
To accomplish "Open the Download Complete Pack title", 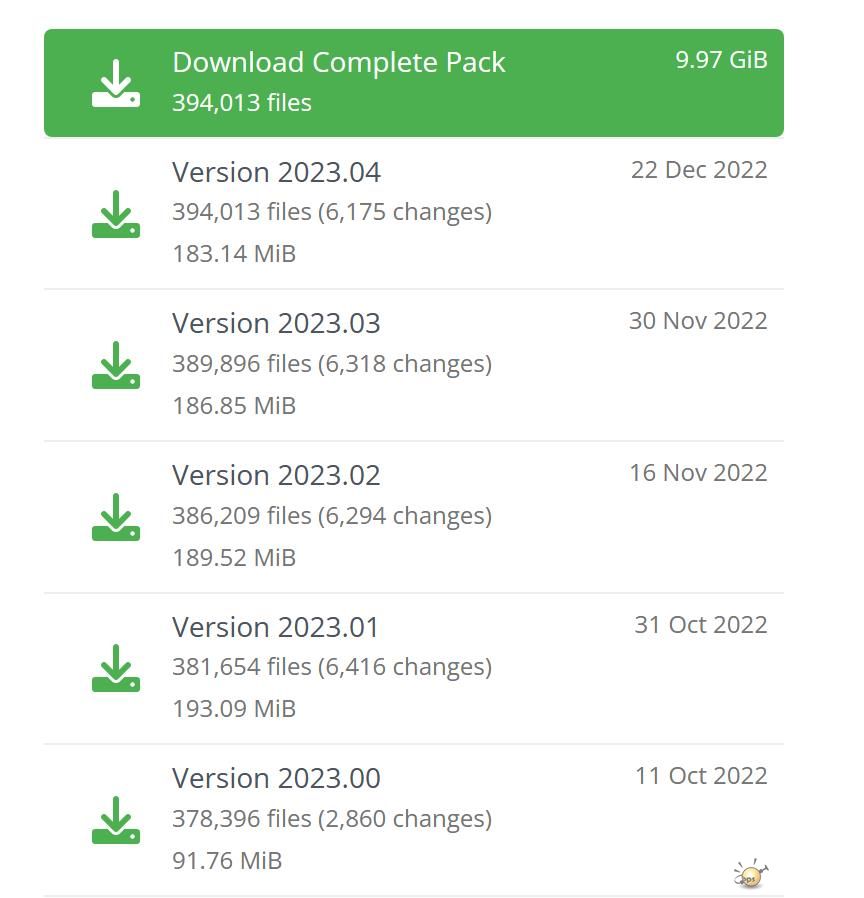I will (338, 62).
